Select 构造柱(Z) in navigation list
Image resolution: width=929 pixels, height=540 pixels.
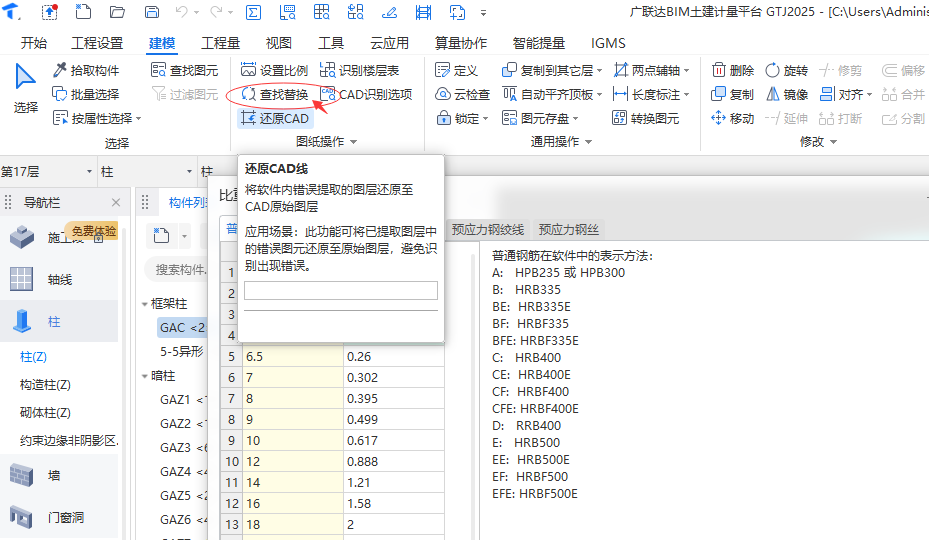[46, 385]
